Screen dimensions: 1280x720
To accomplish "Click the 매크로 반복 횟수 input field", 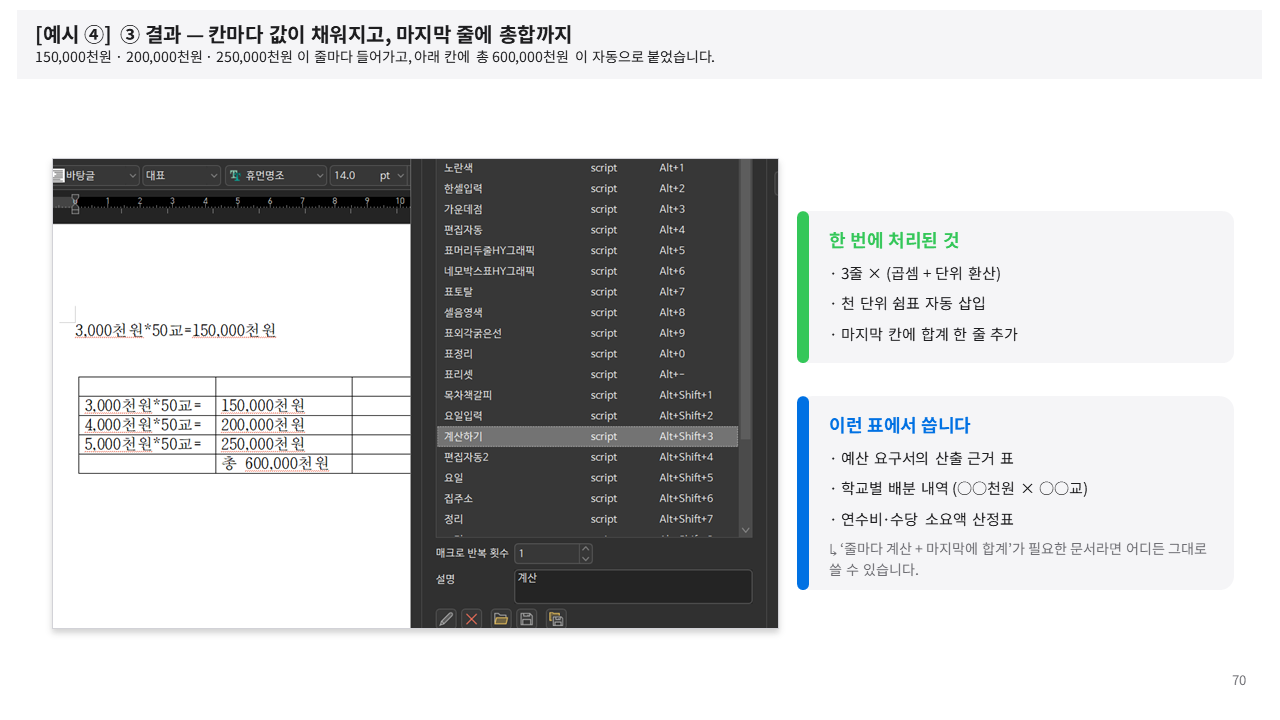I will click(x=547, y=553).
